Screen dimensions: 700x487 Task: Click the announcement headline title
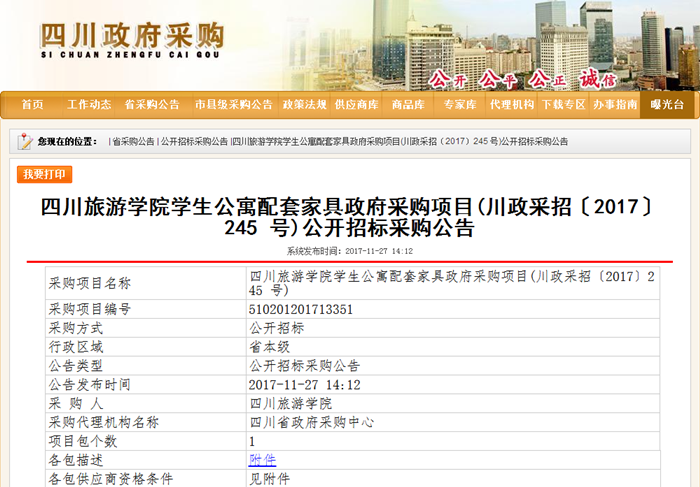click(348, 217)
